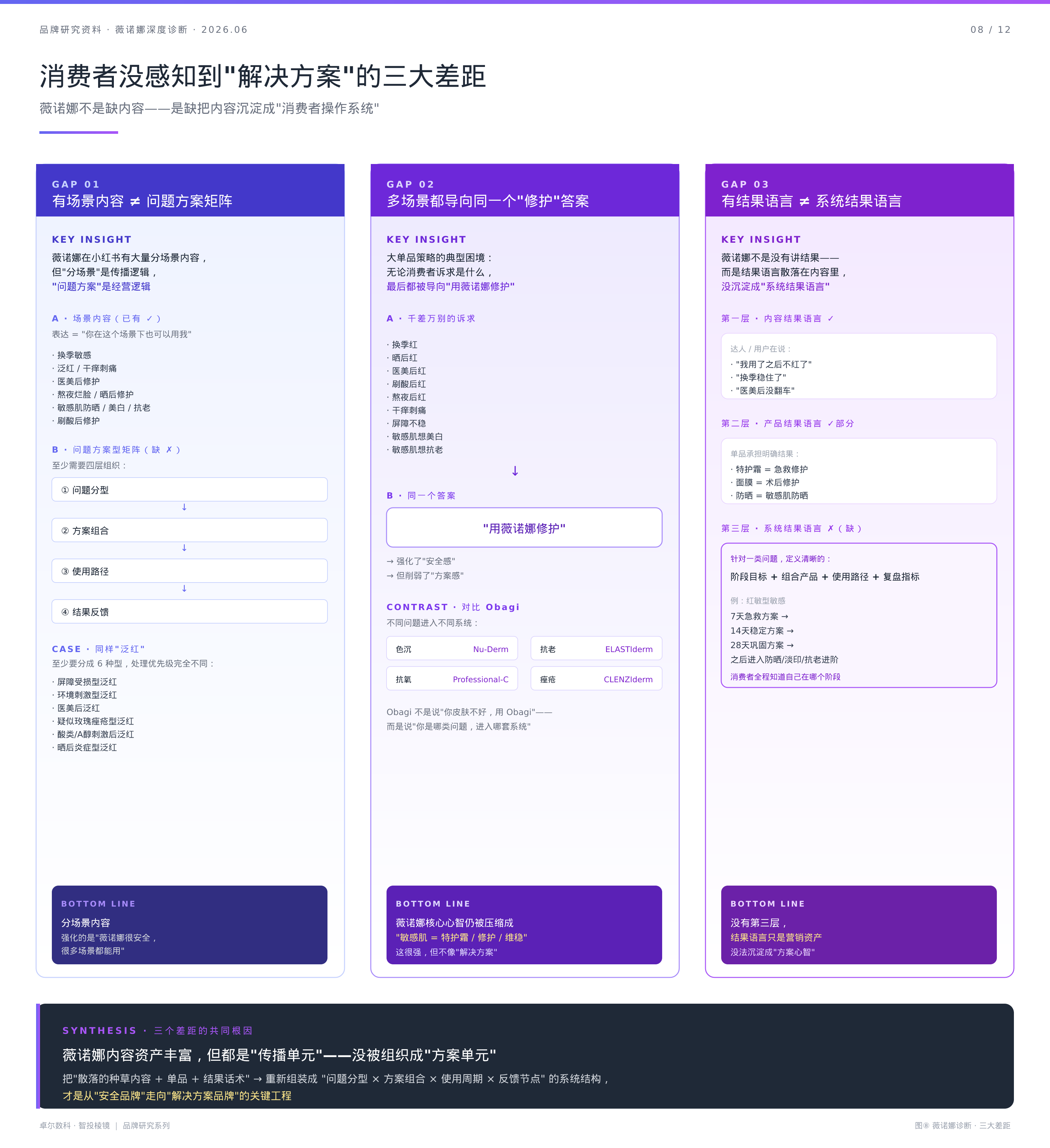Image resolution: width=1050 pixels, height=1148 pixels.
Task: Click the GAP 01 bottom line 分场景内容
Action: pos(85,922)
